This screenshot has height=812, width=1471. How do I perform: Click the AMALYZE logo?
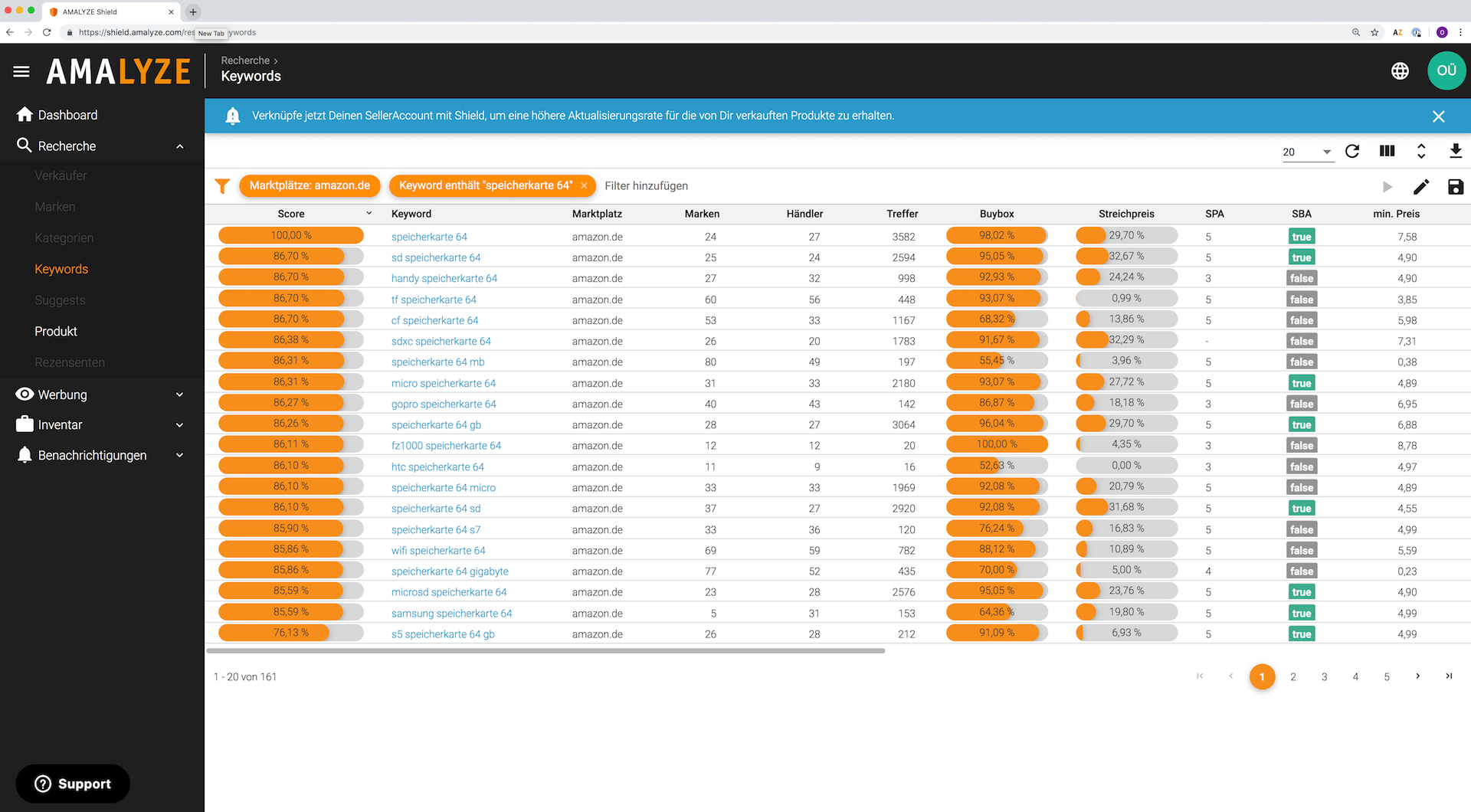(119, 72)
